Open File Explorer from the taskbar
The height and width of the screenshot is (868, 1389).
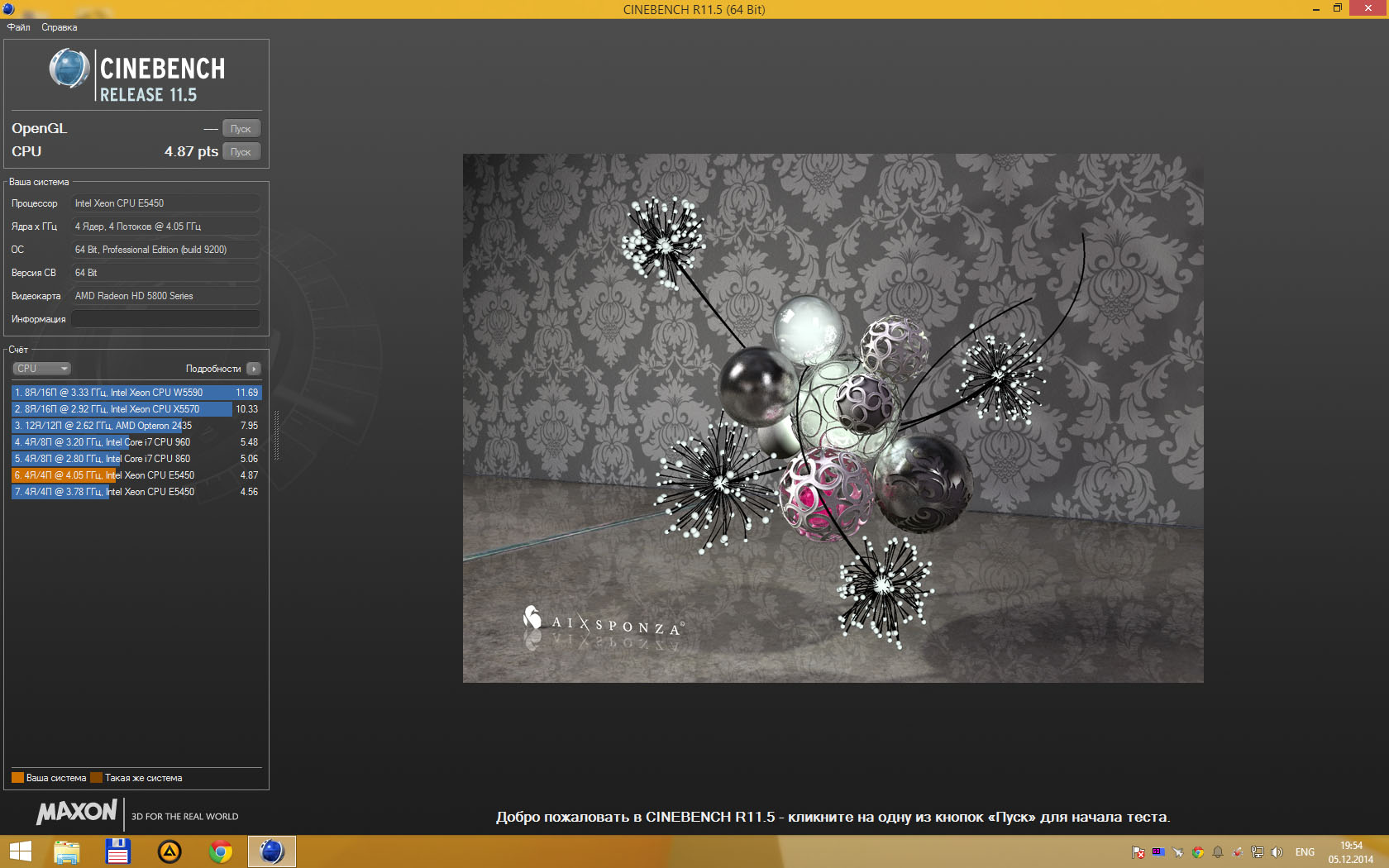[66, 851]
